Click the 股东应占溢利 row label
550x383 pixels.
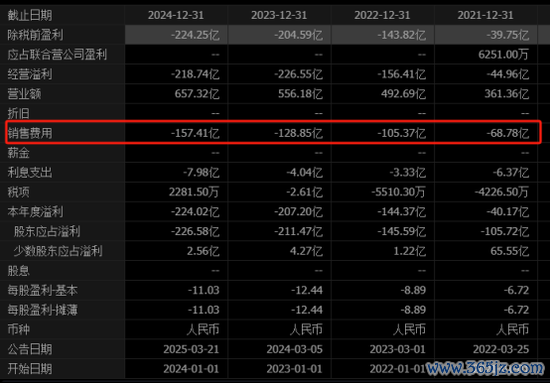pos(47,231)
